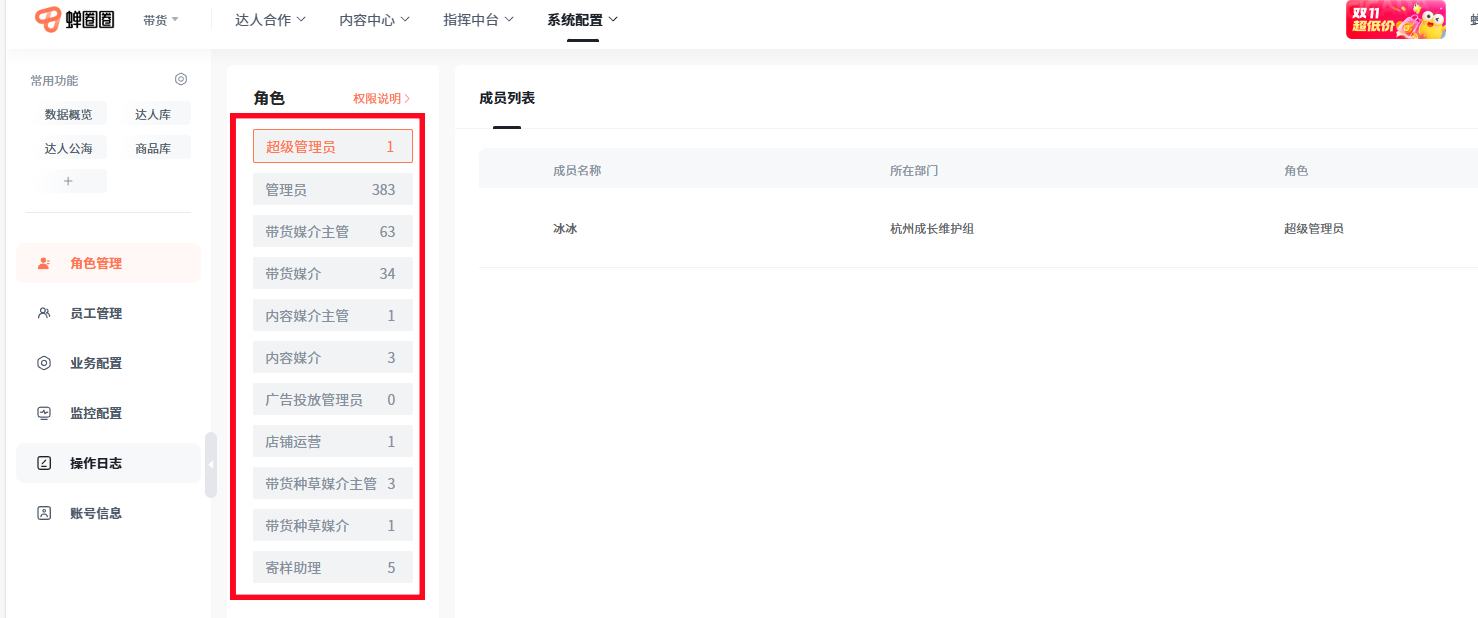Click the 蝉圈圈 logo icon
Viewport: 1478px width, 618px height.
[48, 20]
